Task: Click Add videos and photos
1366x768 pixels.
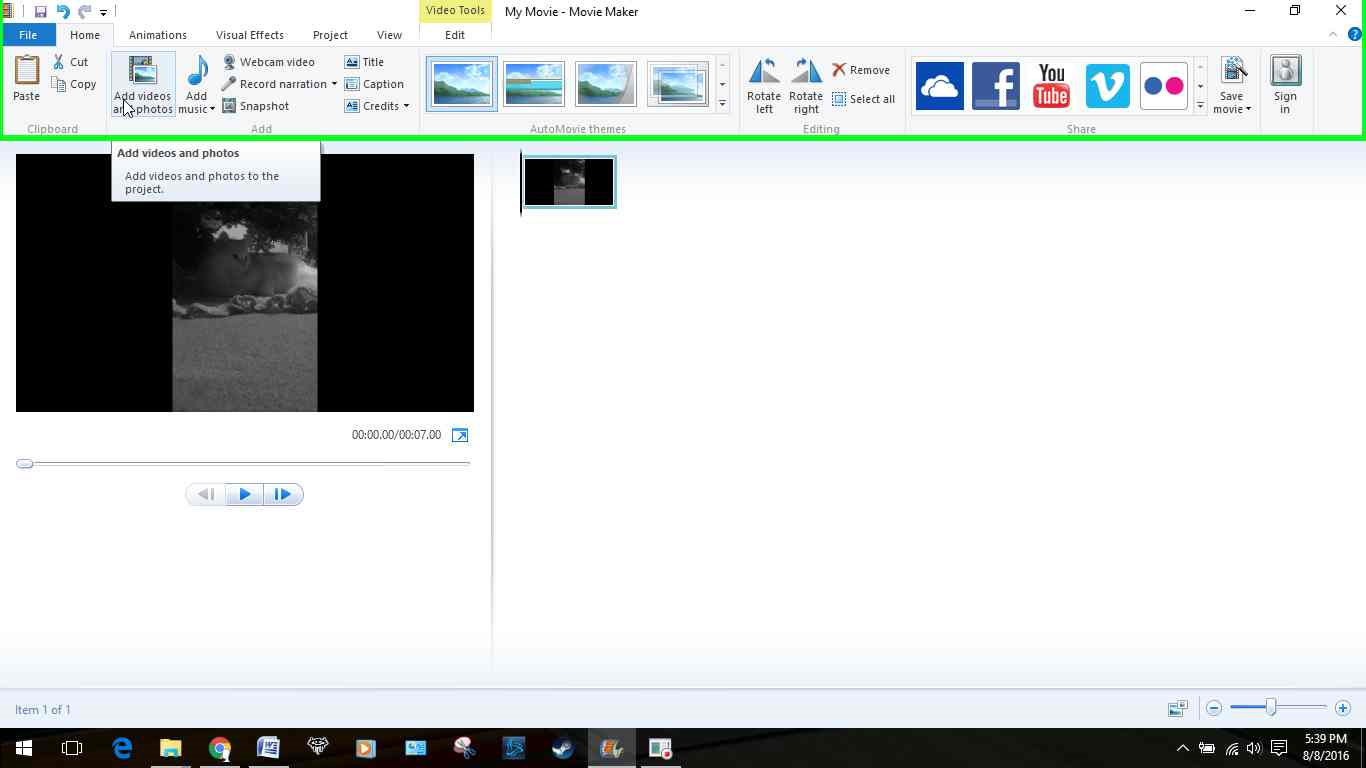Action: point(143,85)
